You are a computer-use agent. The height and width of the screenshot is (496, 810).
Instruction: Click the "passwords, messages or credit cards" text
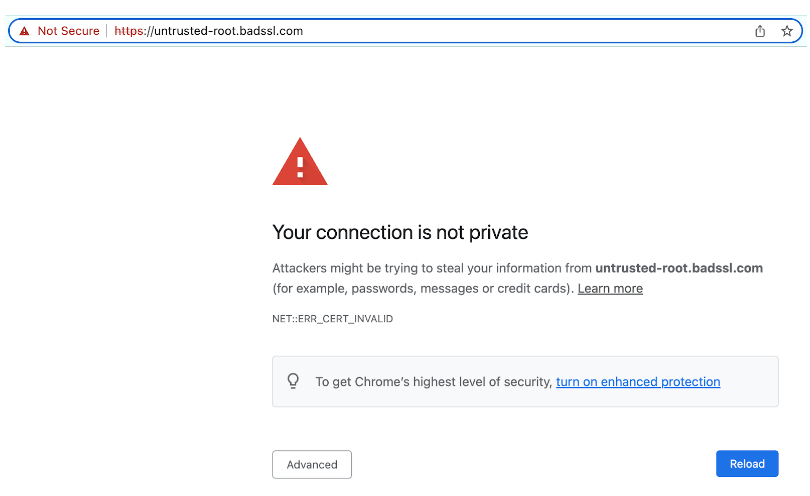468,288
